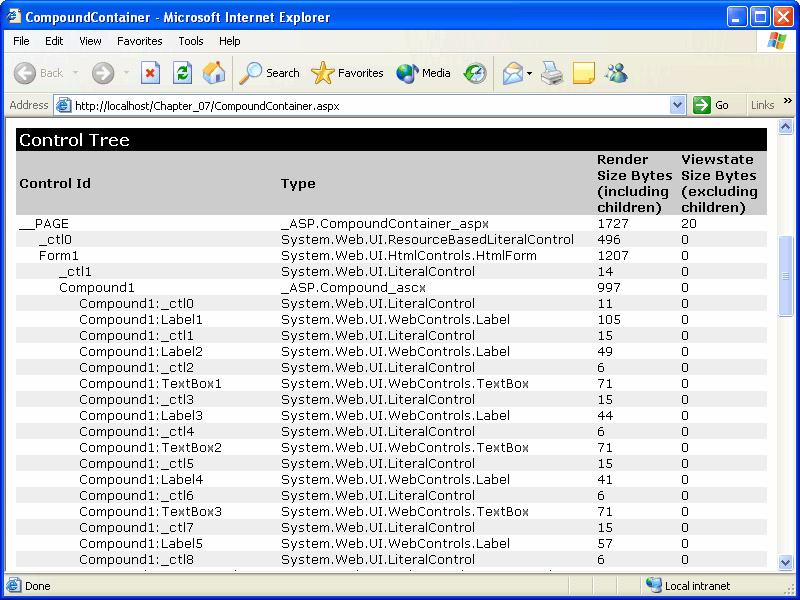
Task: Expand the Links toolbar chevron
Action: coord(787,102)
